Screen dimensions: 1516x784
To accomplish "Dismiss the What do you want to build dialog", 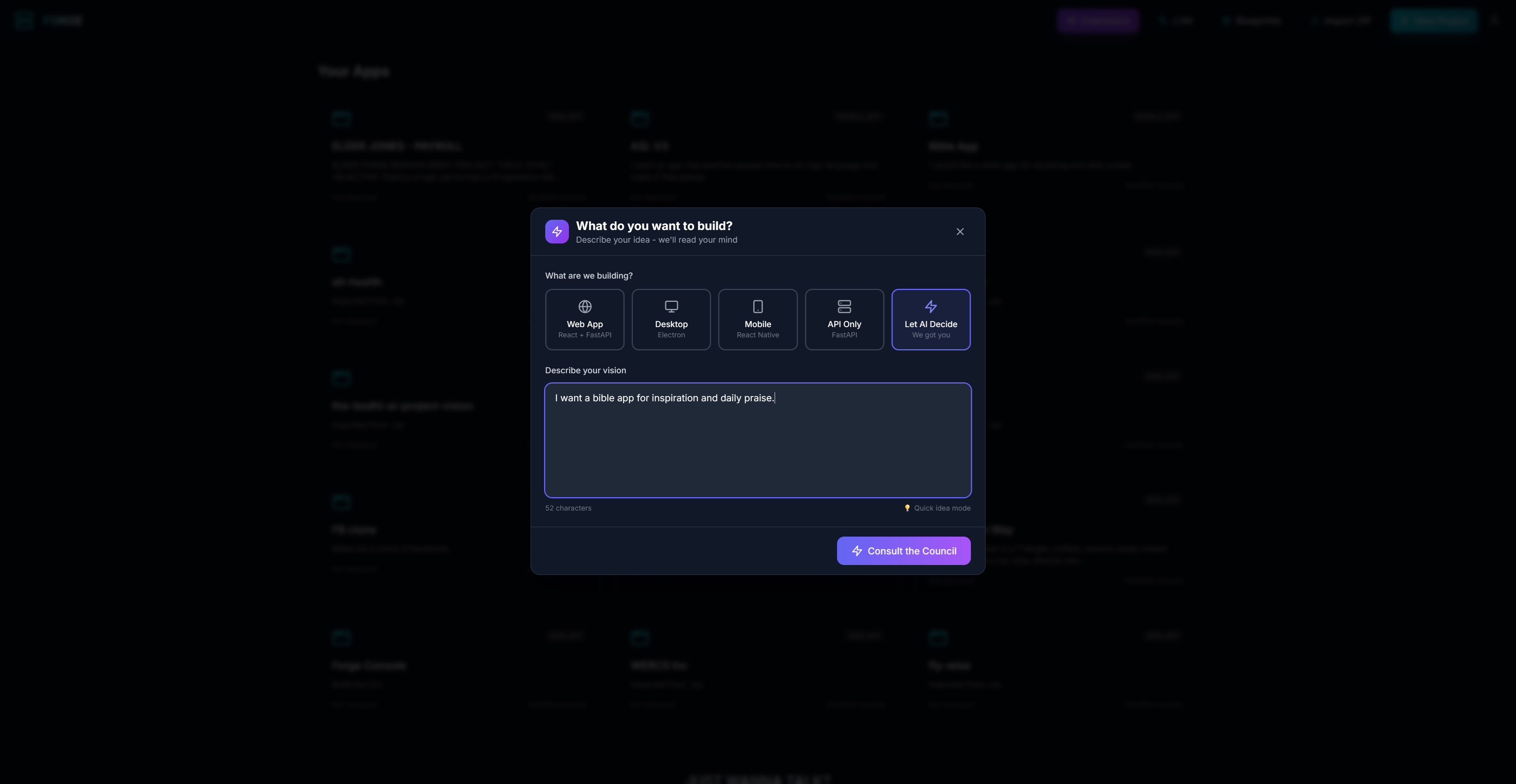I will 960,231.
